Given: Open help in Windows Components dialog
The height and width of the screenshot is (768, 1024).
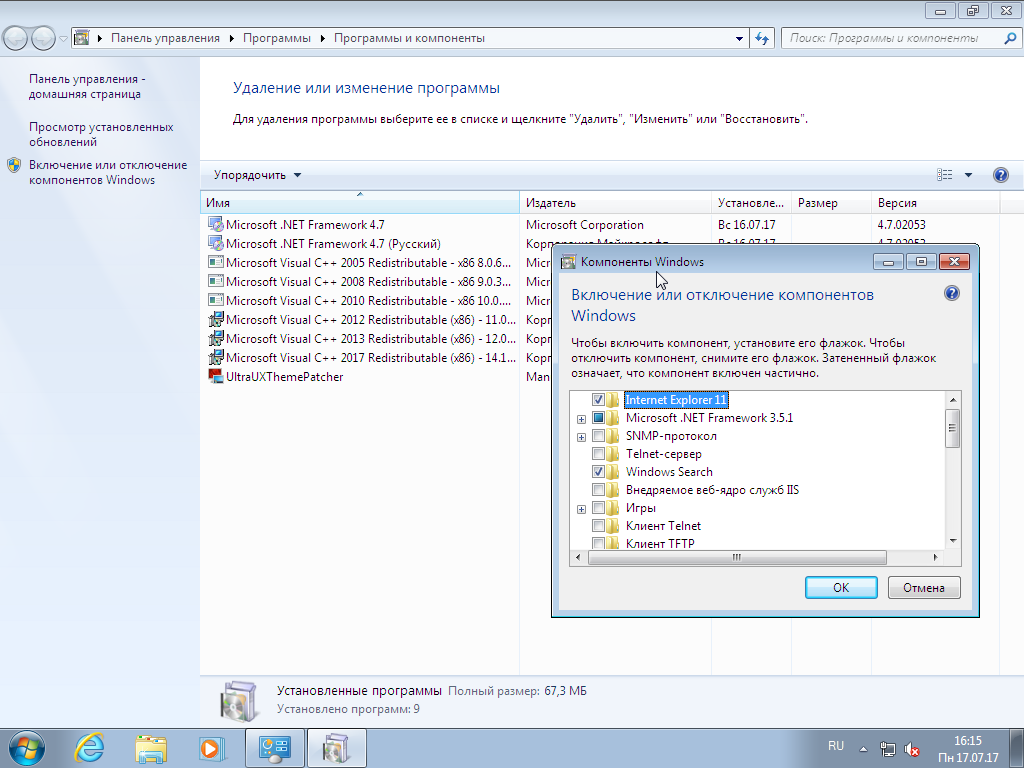Looking at the screenshot, I should tap(952, 293).
